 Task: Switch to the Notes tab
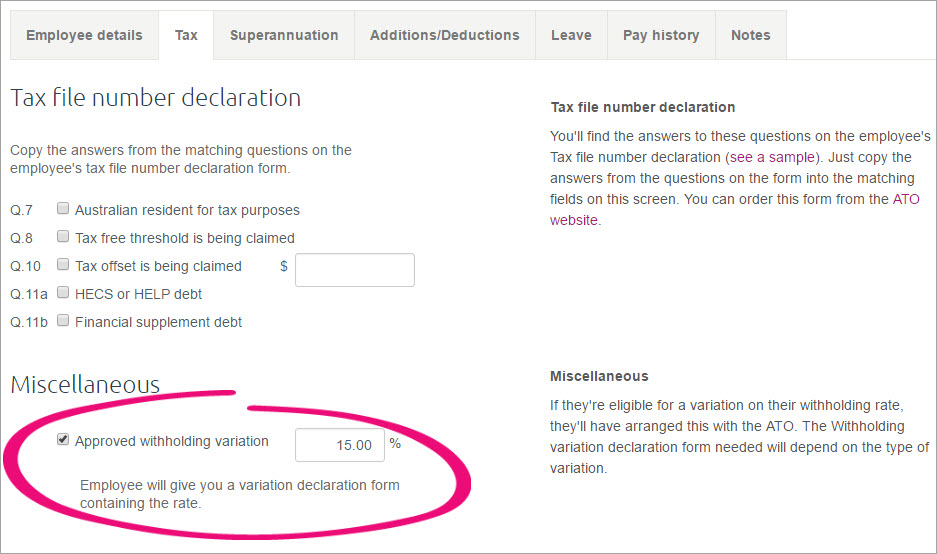750,35
